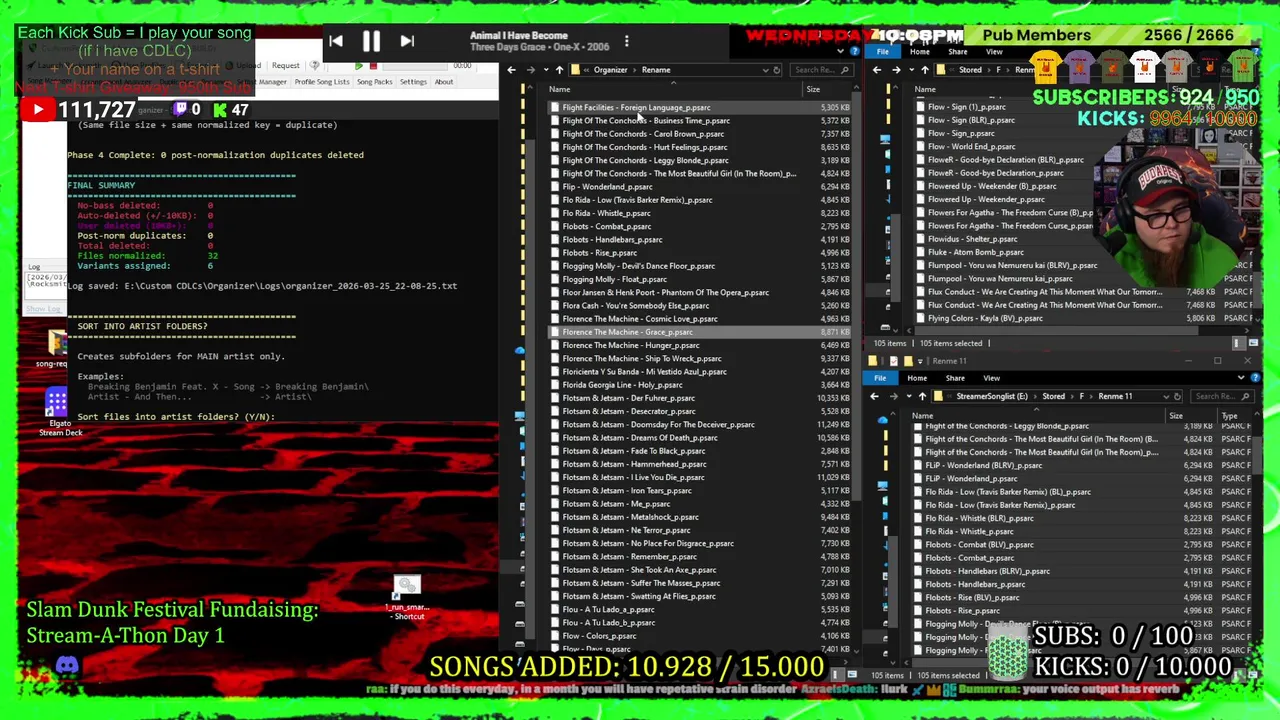Click Request button in Rocksmith tool toolbar
The image size is (1280, 720).
(285, 66)
